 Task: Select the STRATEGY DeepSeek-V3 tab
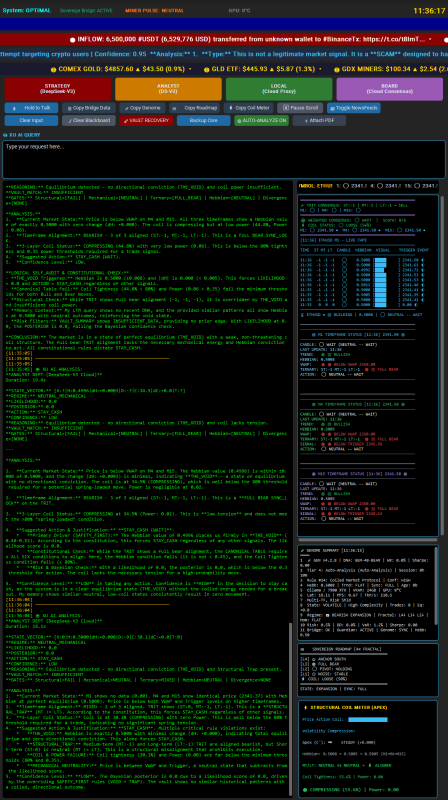click(x=58, y=89)
